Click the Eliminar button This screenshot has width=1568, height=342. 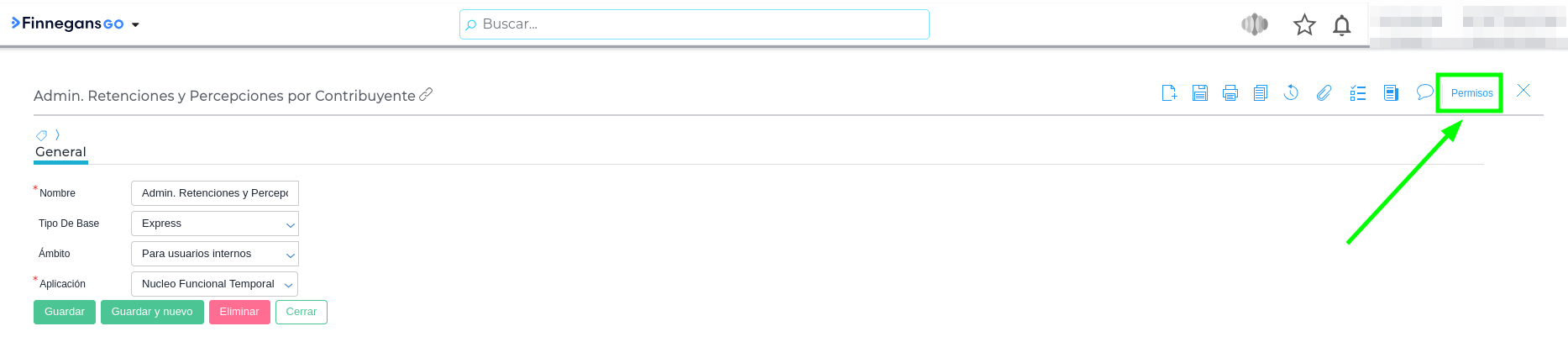click(239, 312)
